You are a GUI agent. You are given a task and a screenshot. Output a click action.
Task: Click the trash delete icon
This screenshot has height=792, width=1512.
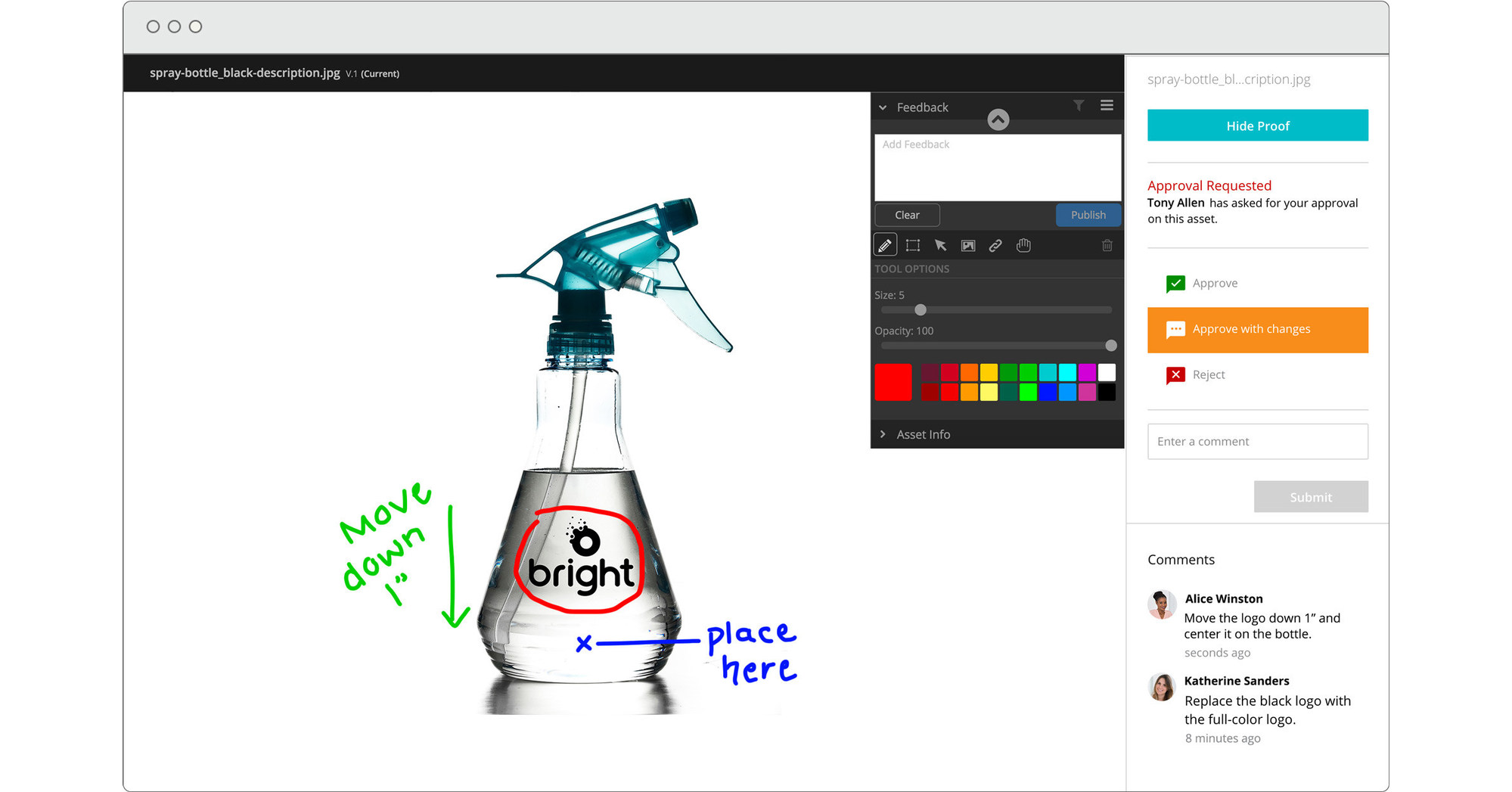click(x=1107, y=245)
